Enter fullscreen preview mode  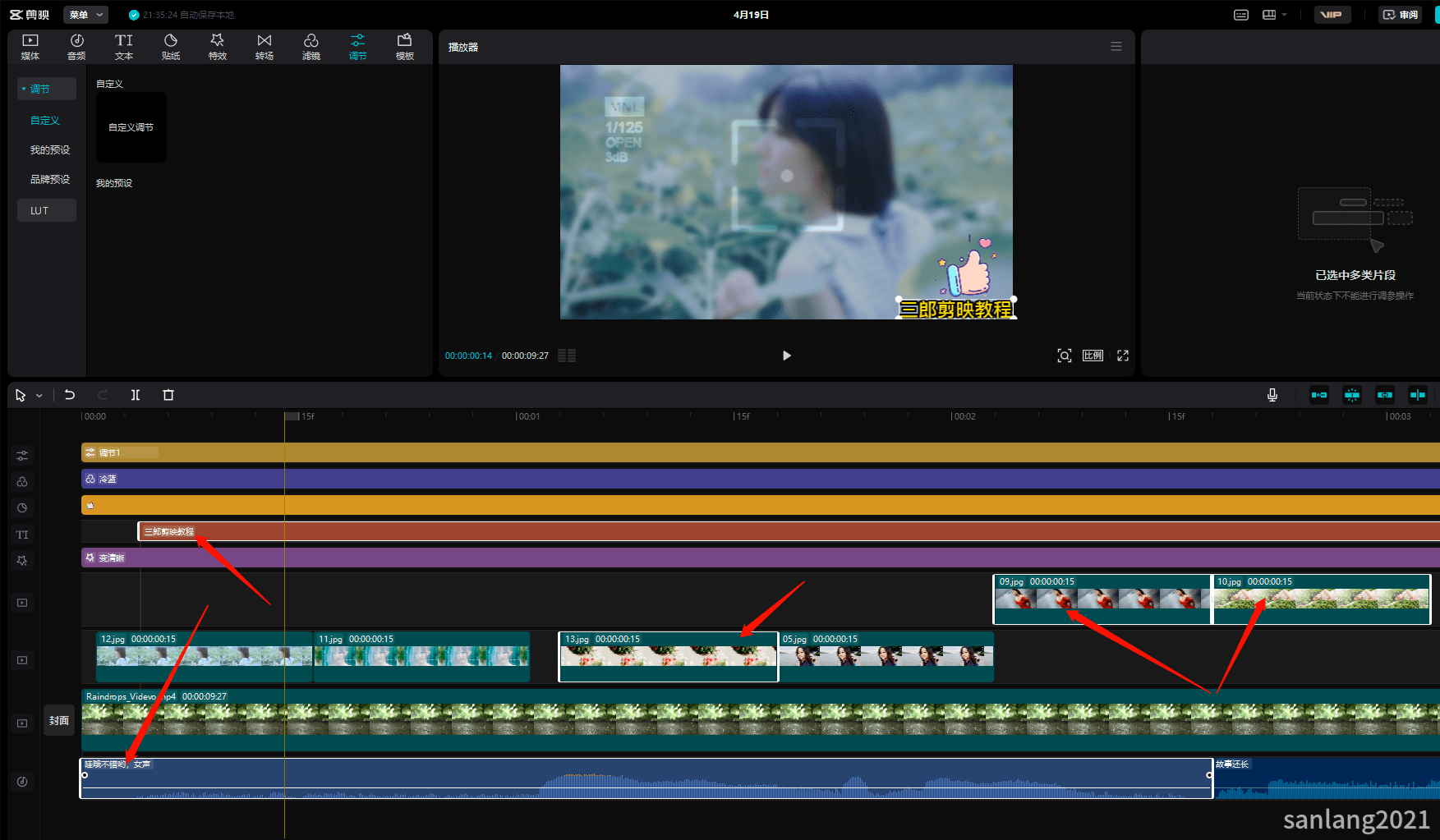(1123, 356)
